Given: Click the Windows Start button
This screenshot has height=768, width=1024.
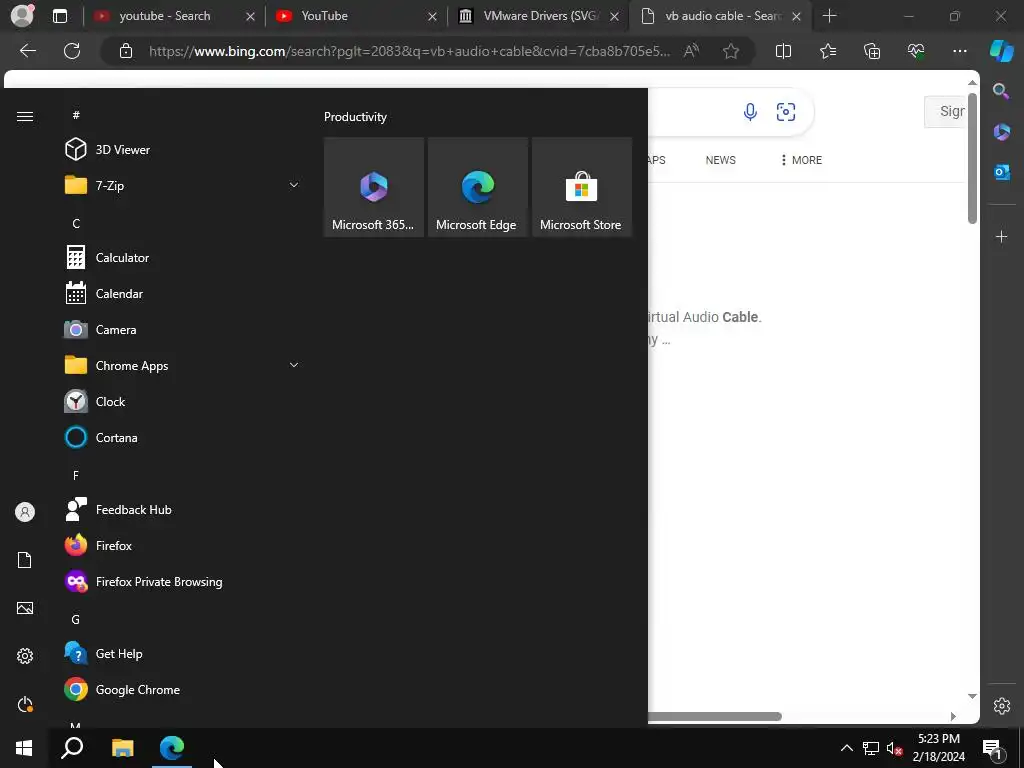Looking at the screenshot, I should click(x=24, y=748).
